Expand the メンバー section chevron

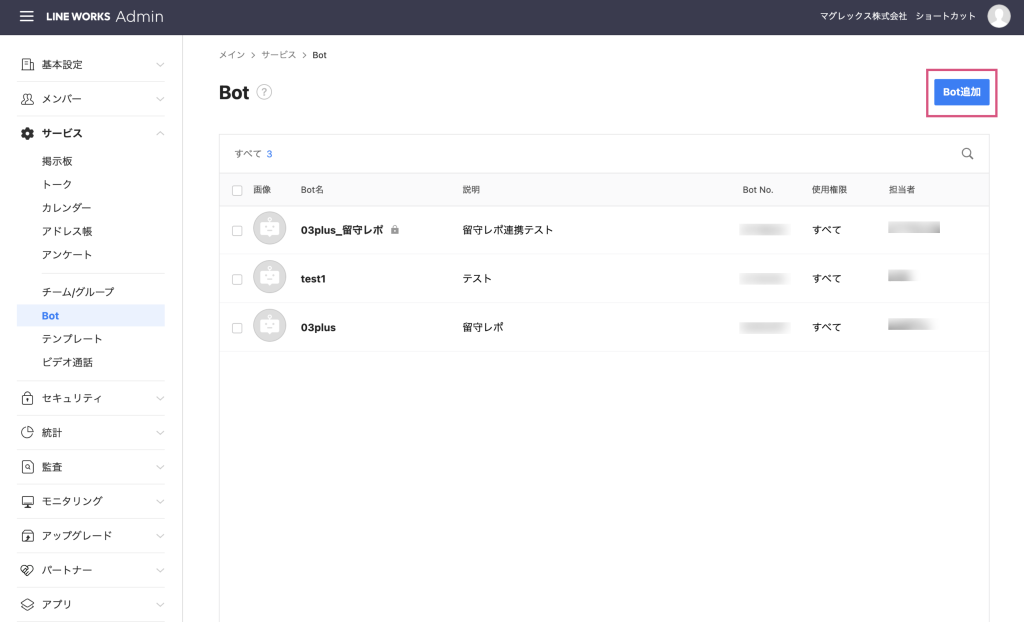160,99
